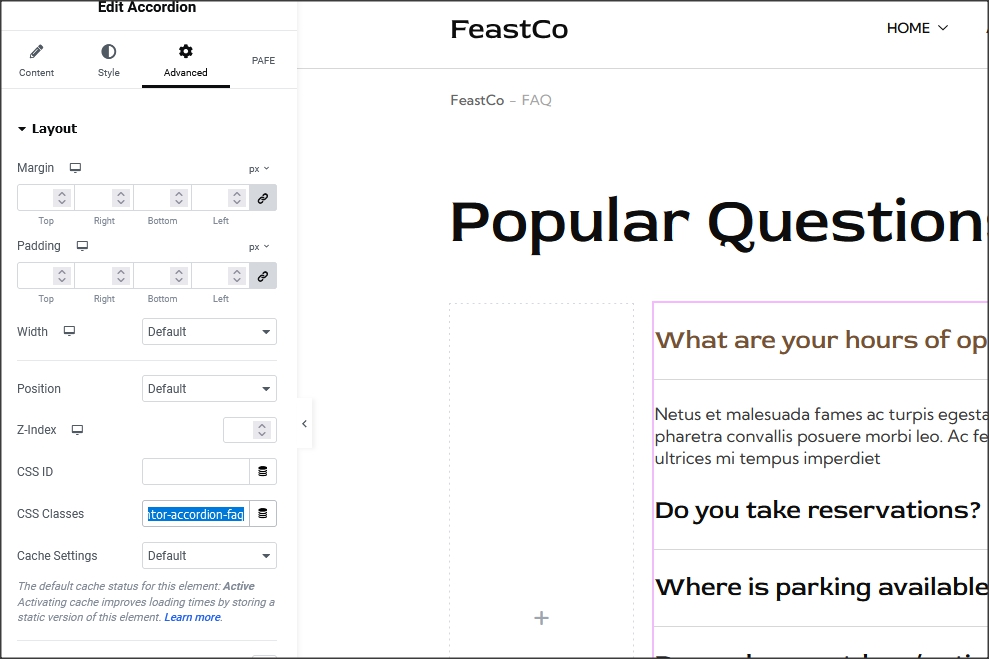Image resolution: width=989 pixels, height=659 pixels.
Task: Click Margin responsive device icon
Action: pos(75,168)
